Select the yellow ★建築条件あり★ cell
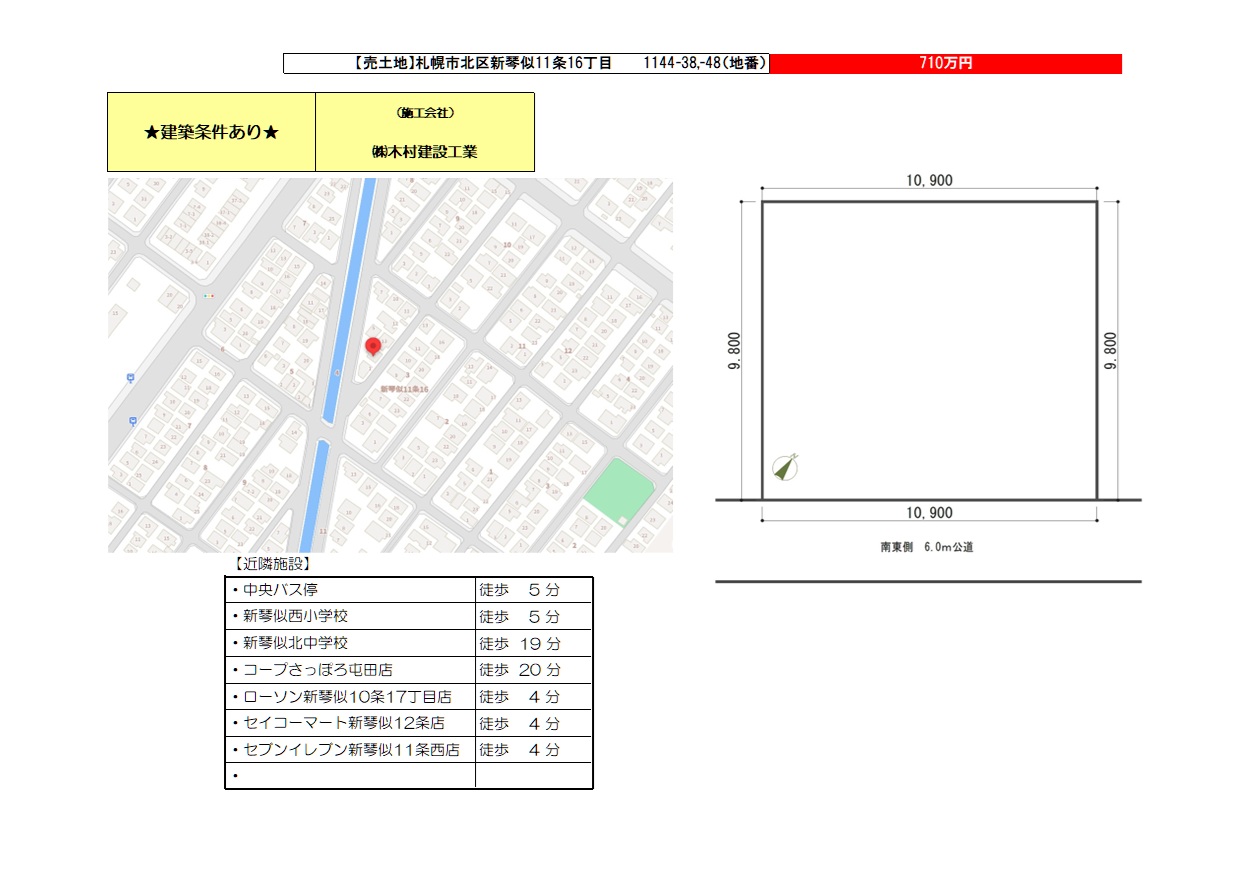The height and width of the screenshot is (888, 1260). coord(211,132)
